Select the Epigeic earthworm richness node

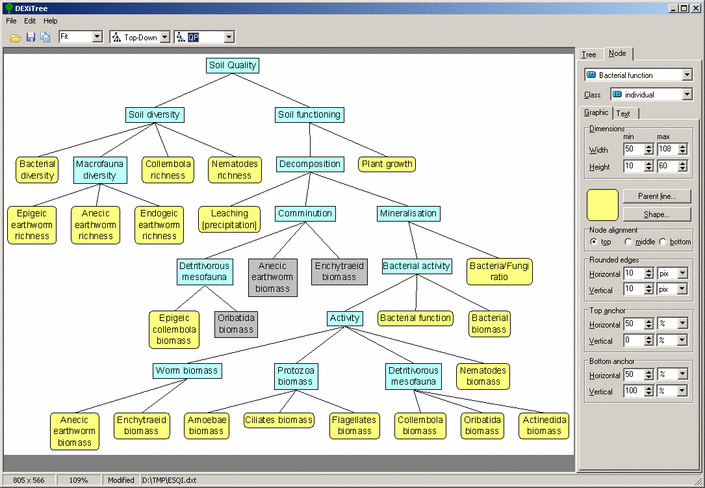click(32, 225)
